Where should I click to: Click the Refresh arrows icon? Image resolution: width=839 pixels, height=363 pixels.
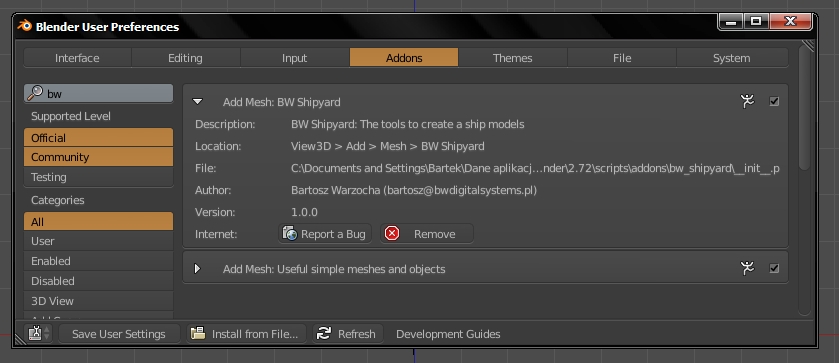tap(324, 334)
